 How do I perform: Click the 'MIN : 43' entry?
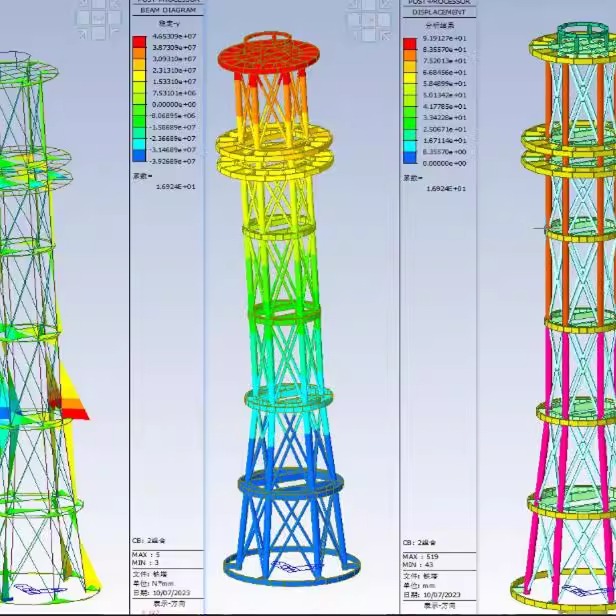pyautogui.click(x=418, y=565)
